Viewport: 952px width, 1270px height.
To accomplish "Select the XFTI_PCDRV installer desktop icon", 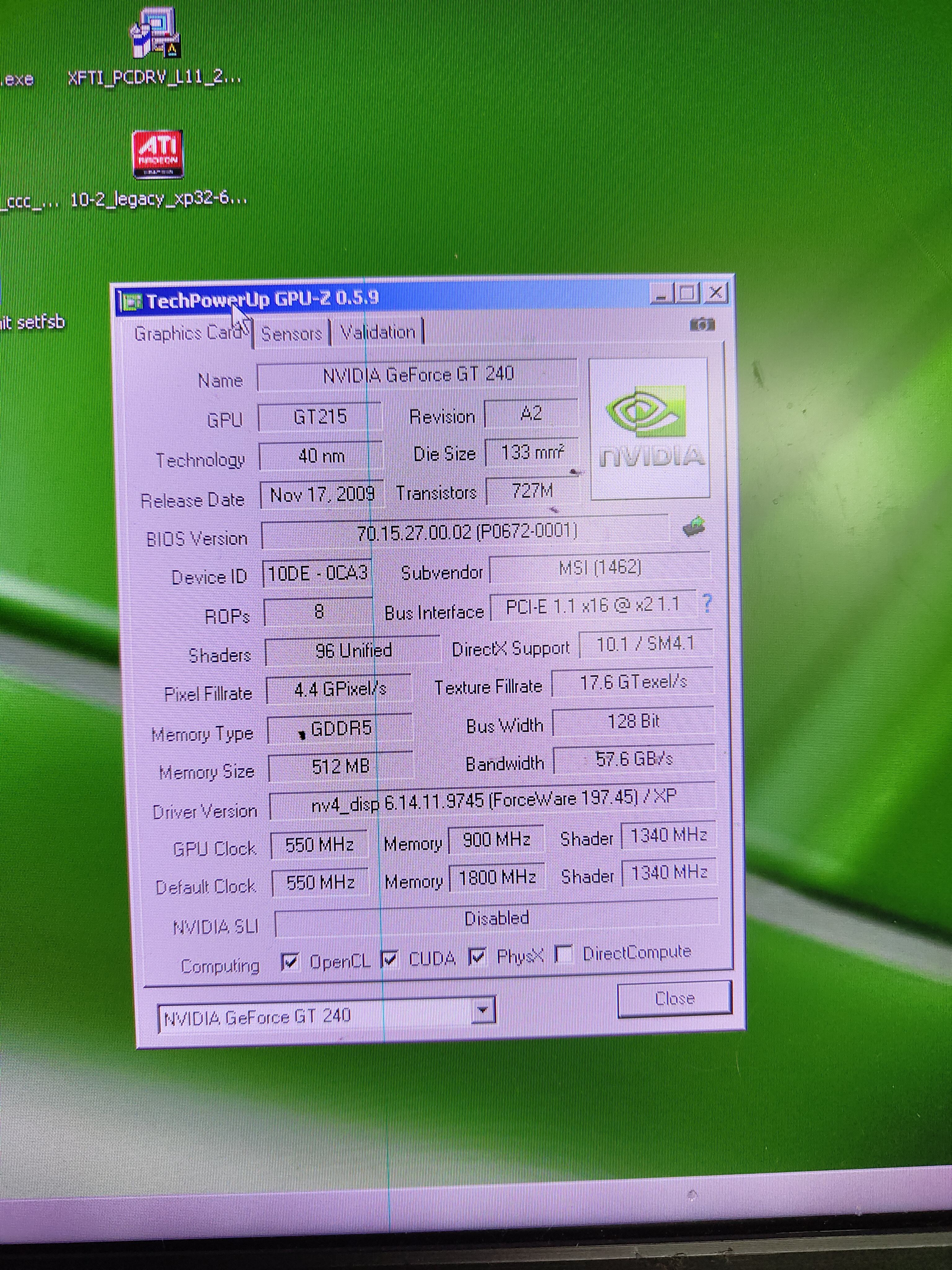I will click(156, 33).
